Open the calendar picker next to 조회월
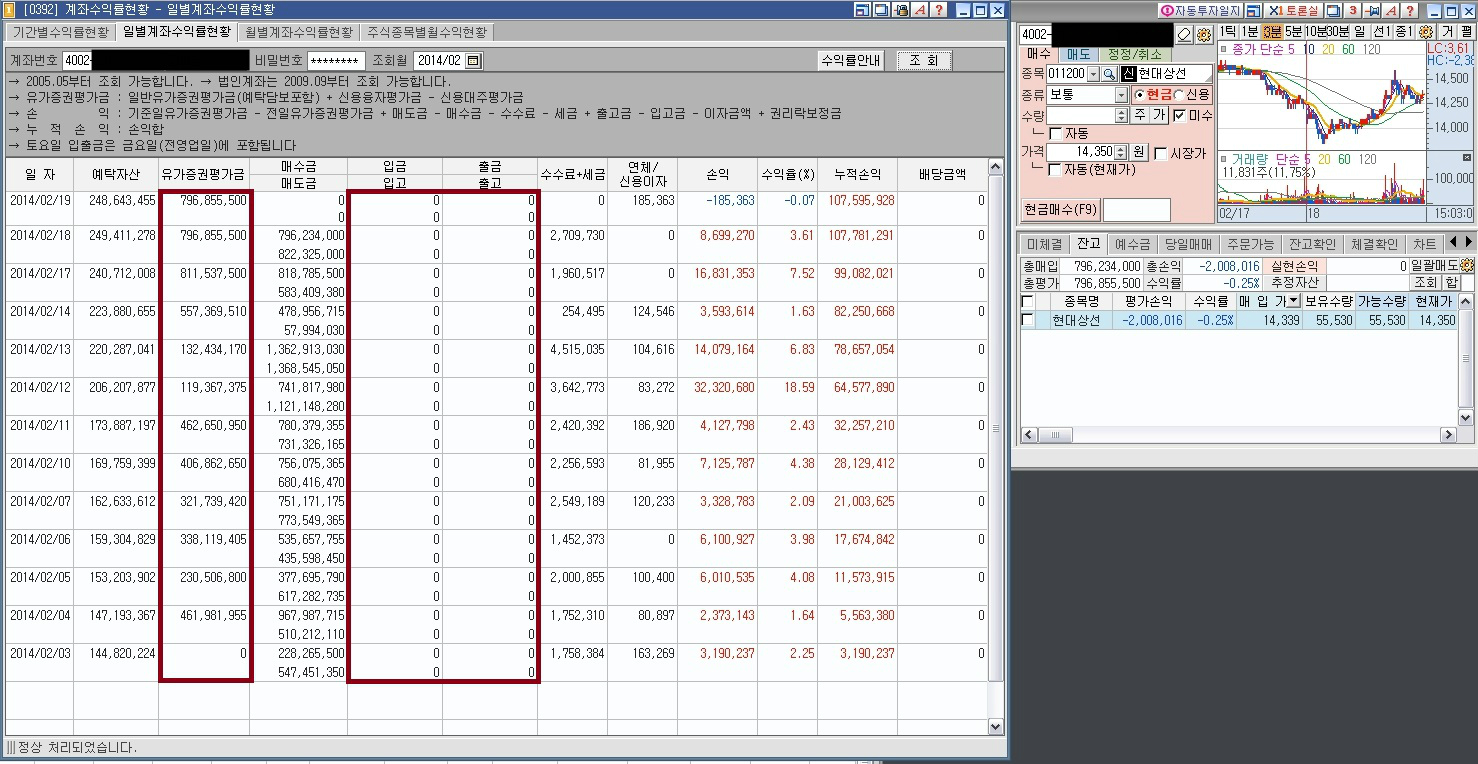This screenshot has width=1478, height=764. [474, 61]
